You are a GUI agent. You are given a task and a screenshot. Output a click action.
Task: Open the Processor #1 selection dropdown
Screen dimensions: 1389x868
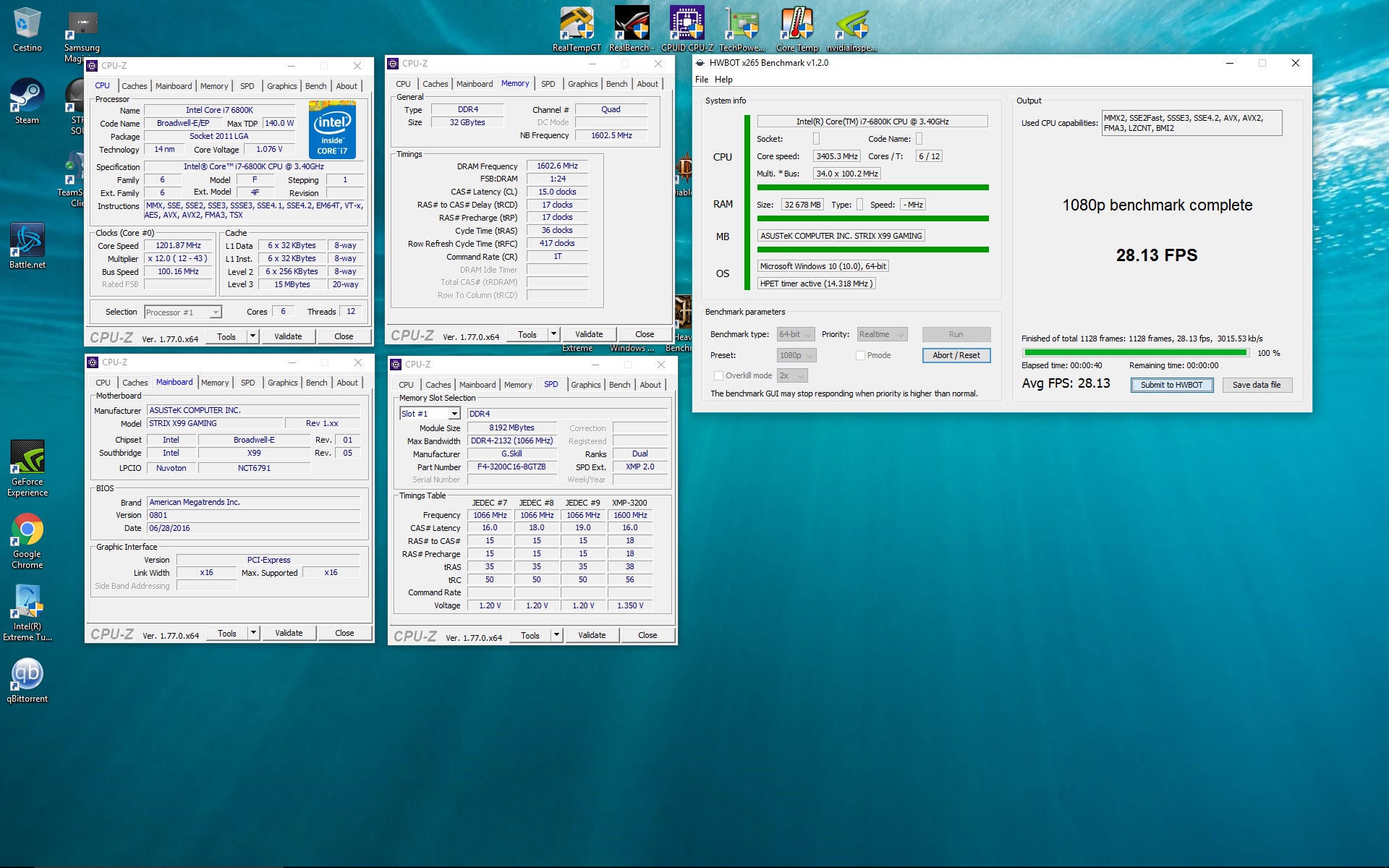pyautogui.click(x=183, y=312)
